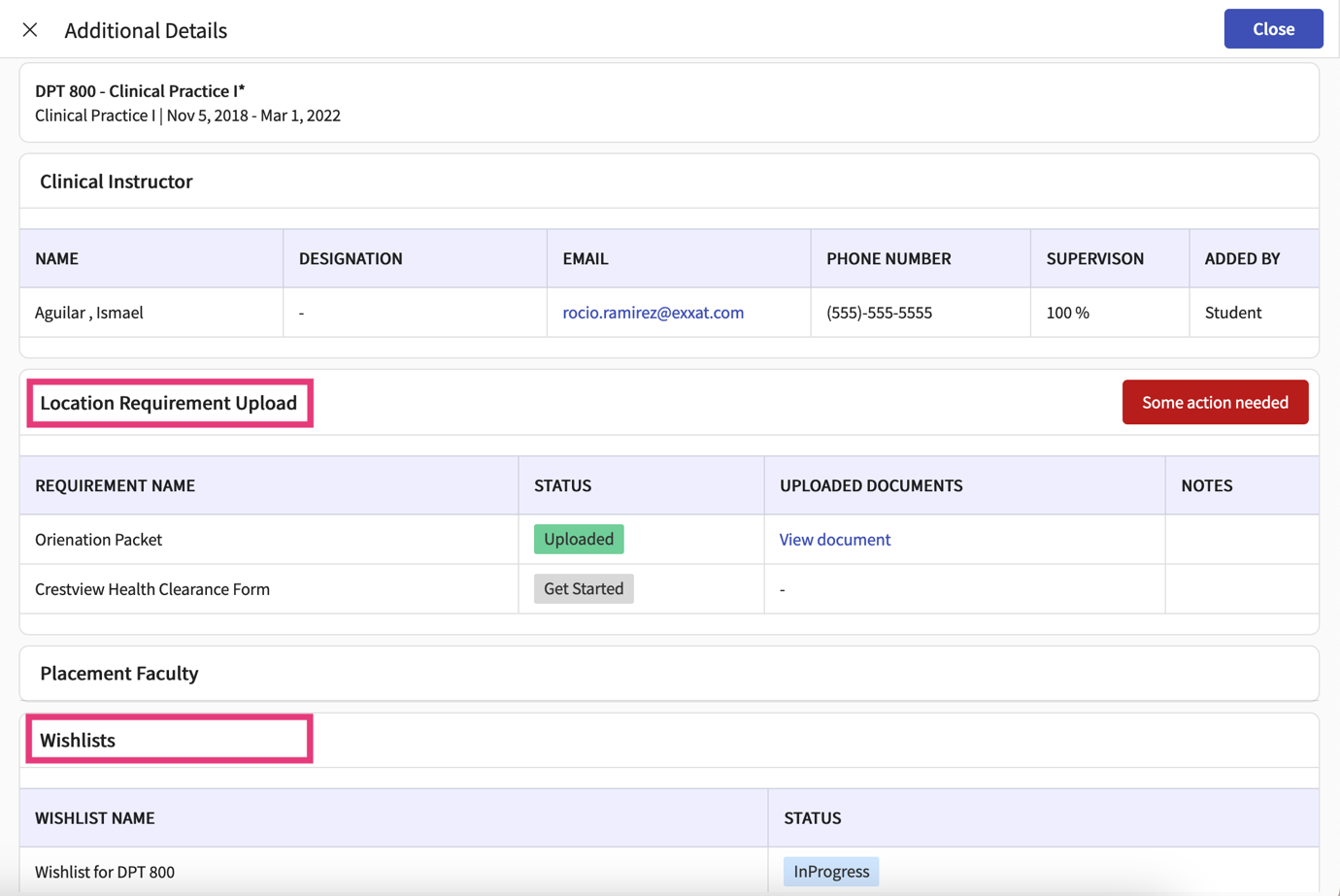This screenshot has width=1340, height=896.
Task: Click the DPT 800 - Clinical Practice I header
Action: tap(141, 90)
